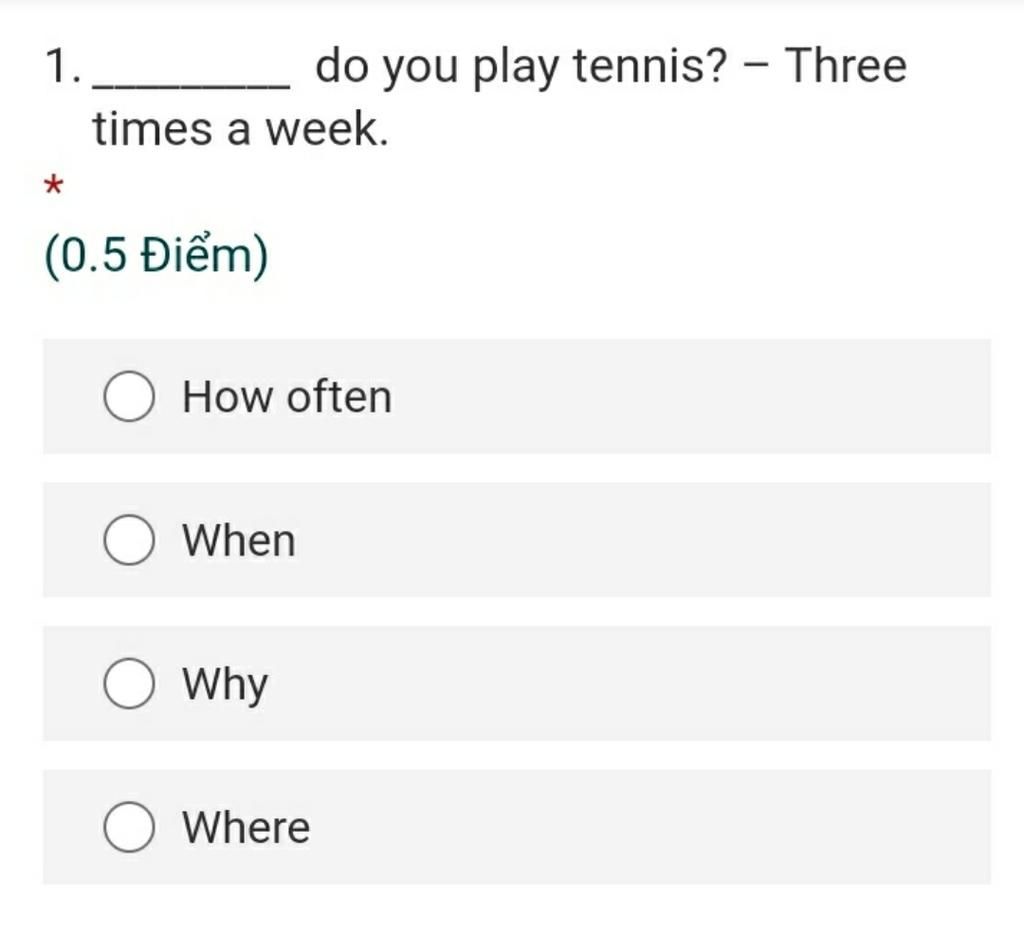
Task: Click the "Why" answer label text
Action: tap(225, 685)
